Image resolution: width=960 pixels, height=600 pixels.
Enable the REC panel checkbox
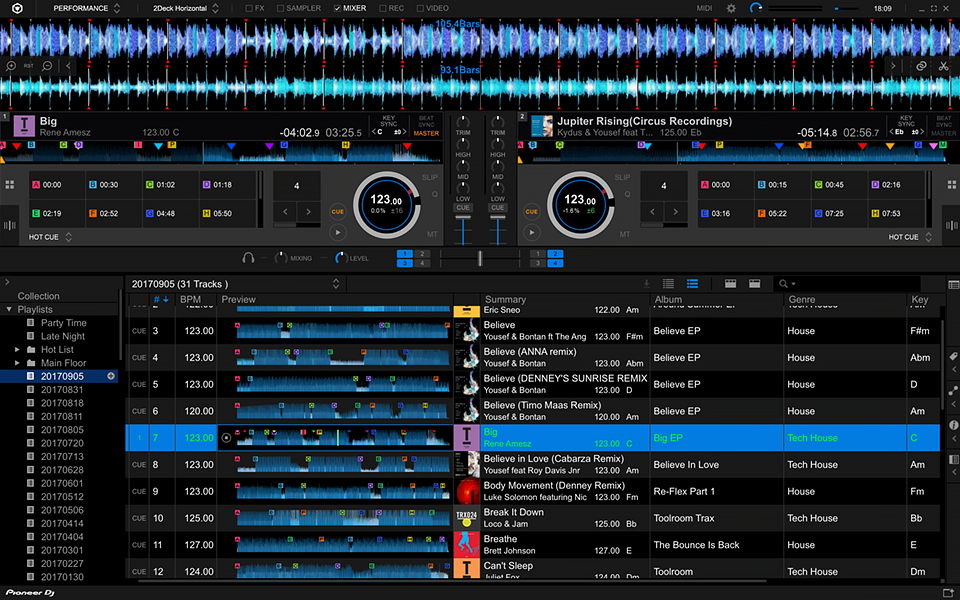pos(383,9)
